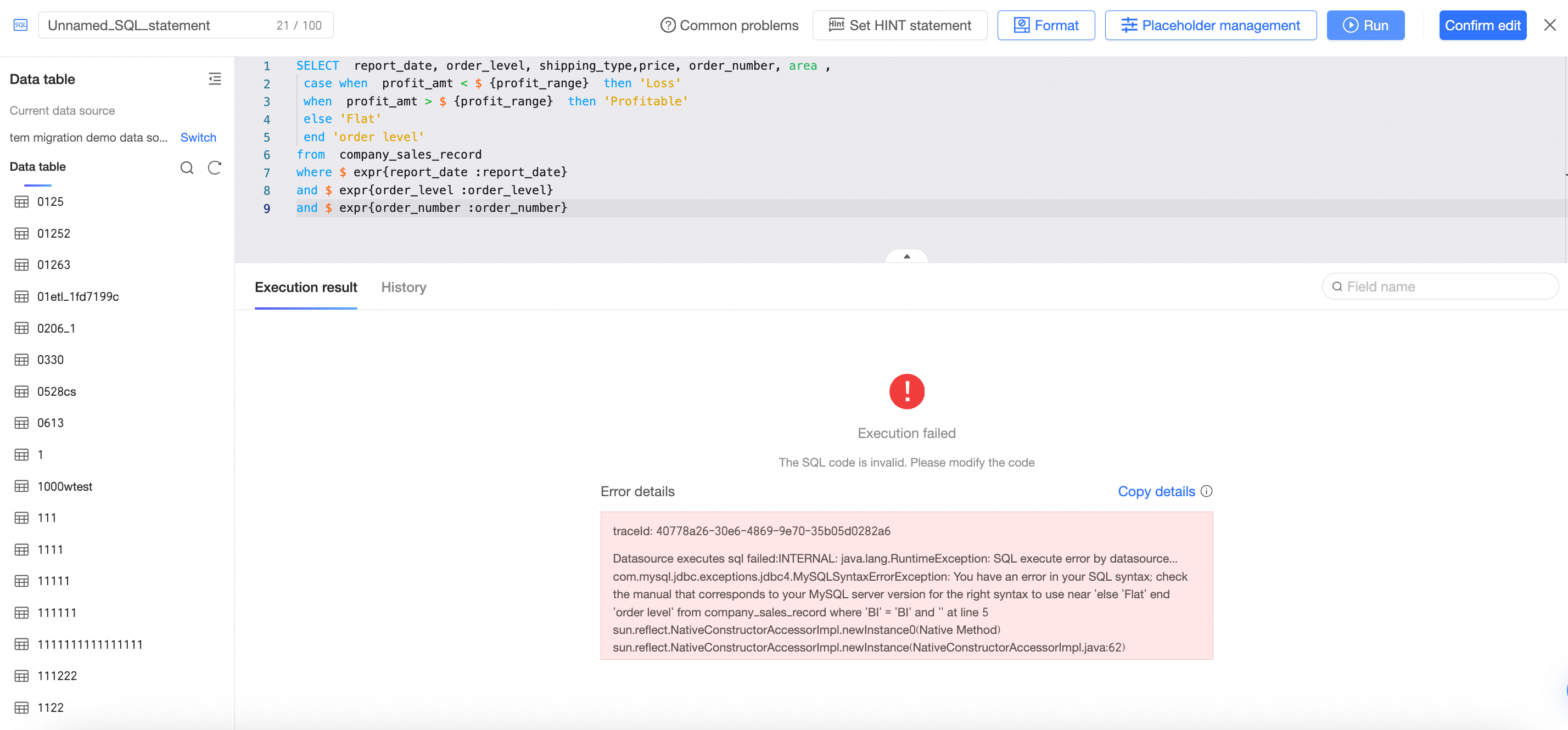Click table icon next to 1000wtest

click(21, 486)
